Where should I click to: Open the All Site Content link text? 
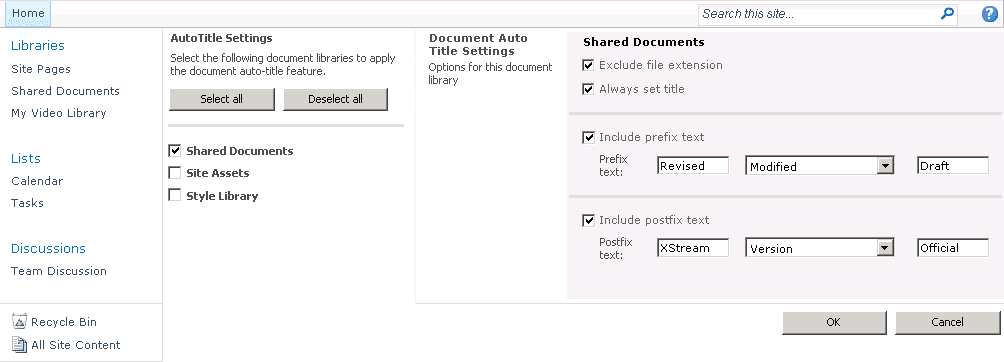click(x=76, y=345)
